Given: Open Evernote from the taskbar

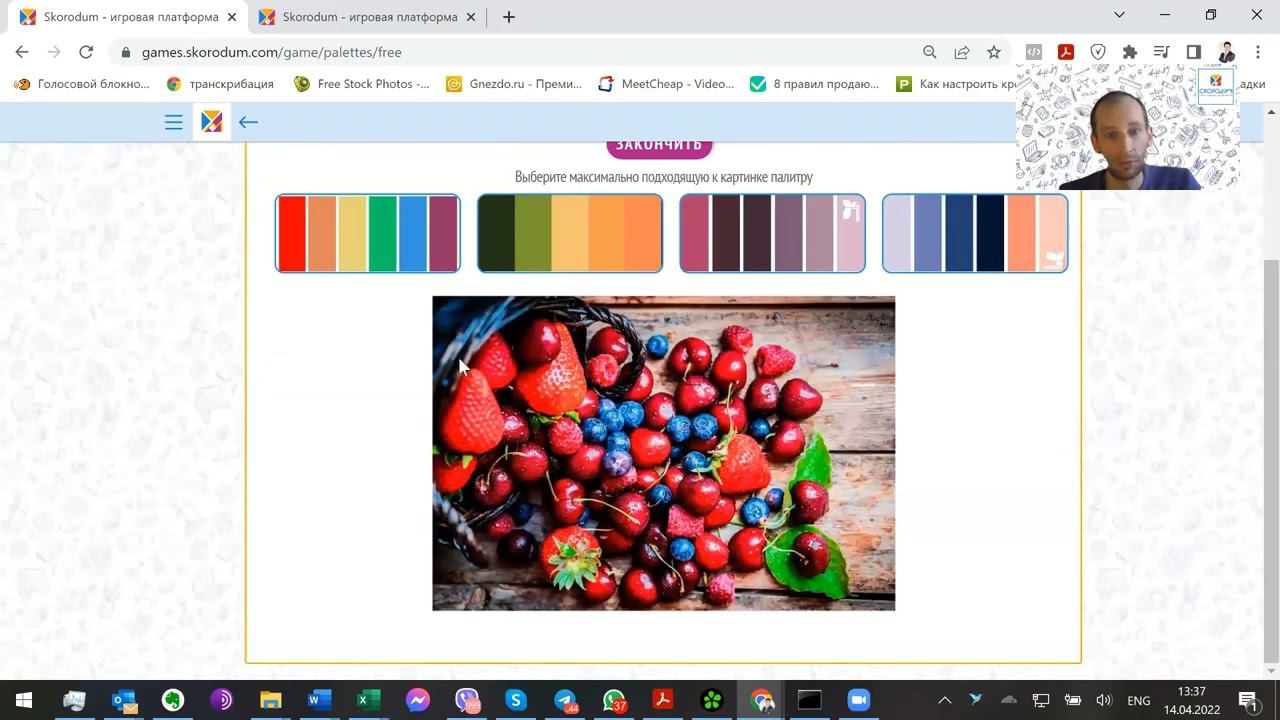Looking at the screenshot, I should [173, 700].
